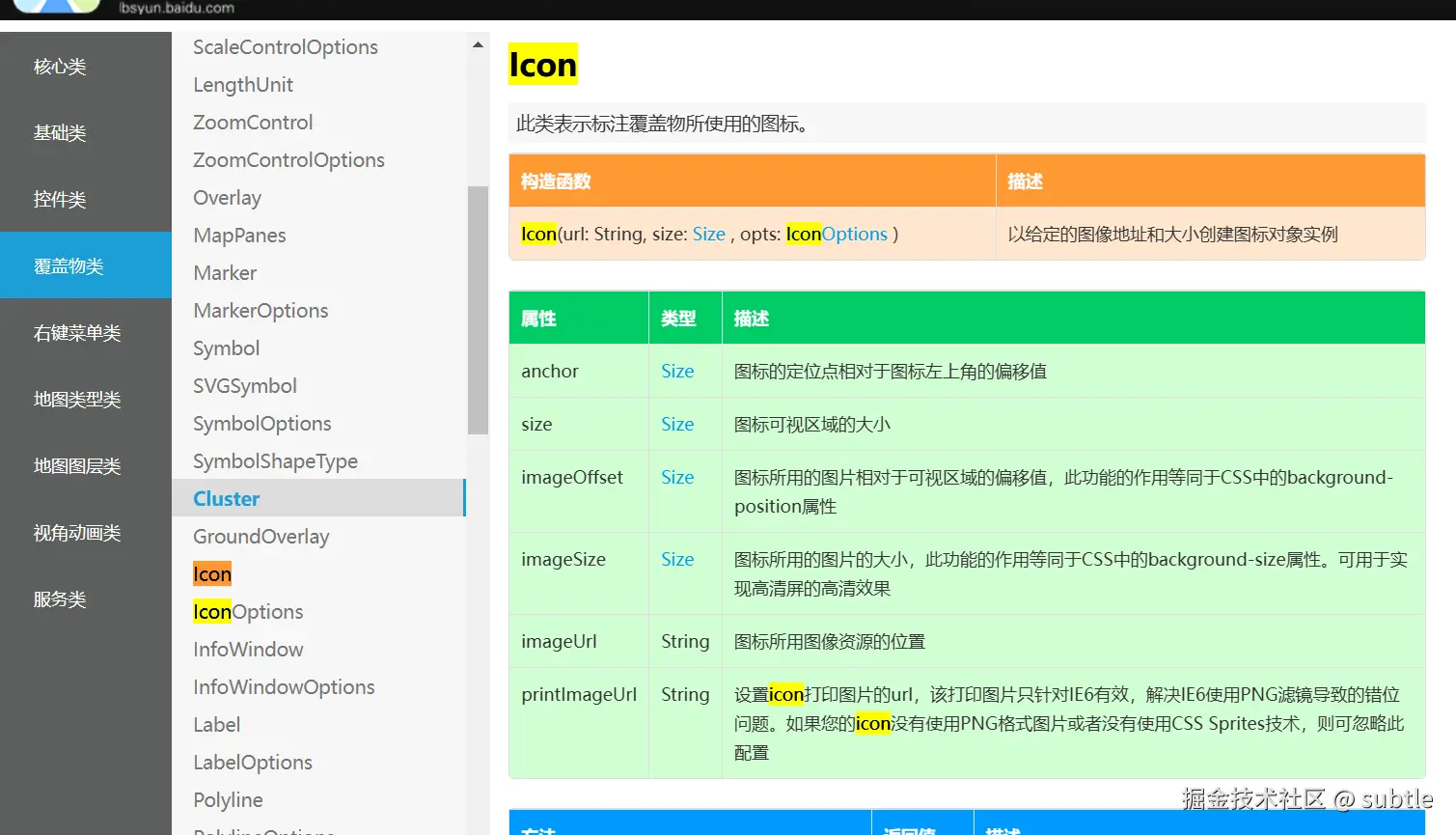The width and height of the screenshot is (1456, 835).
Task: Follow Size link in Icon constructor
Action: pyautogui.click(x=709, y=234)
